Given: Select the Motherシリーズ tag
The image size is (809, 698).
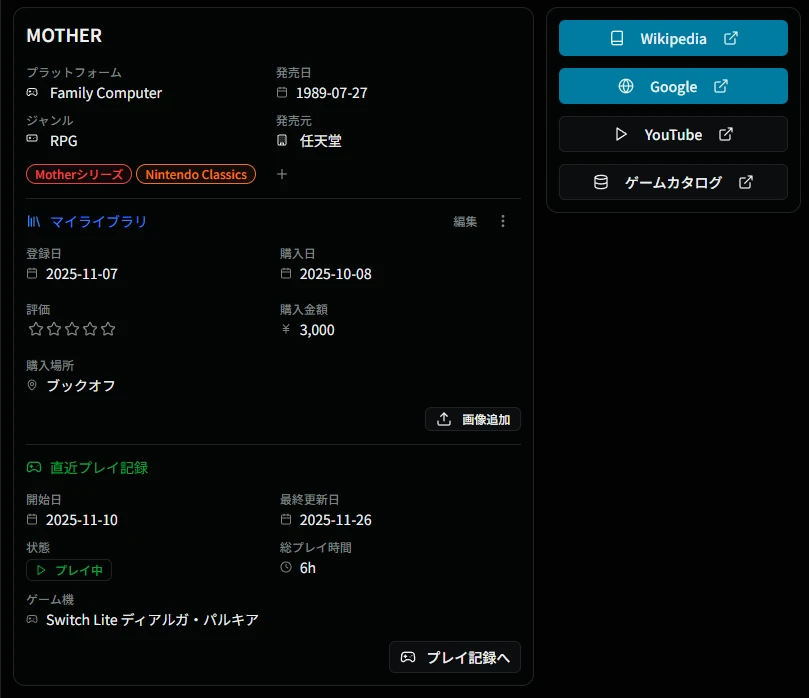Looking at the screenshot, I should point(79,174).
